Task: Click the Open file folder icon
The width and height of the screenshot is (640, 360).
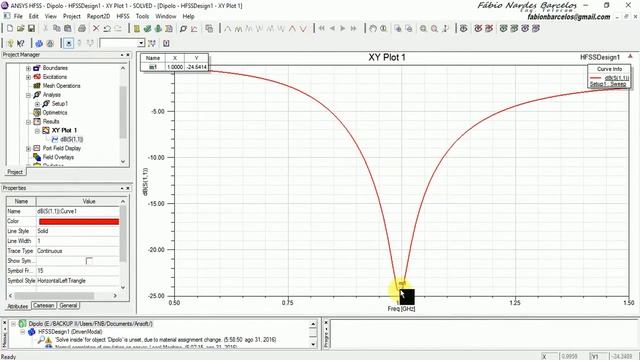Action: 21,29
